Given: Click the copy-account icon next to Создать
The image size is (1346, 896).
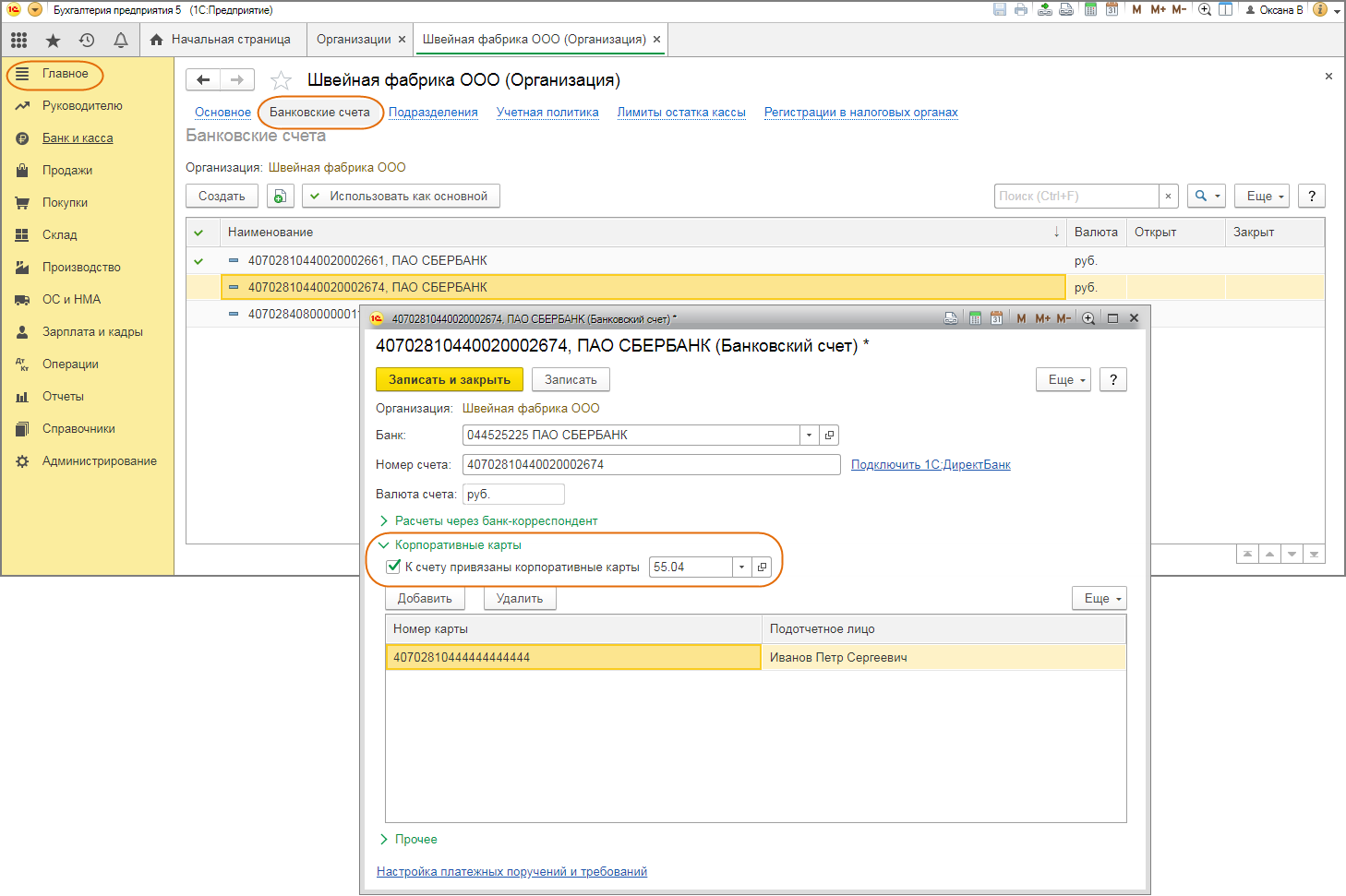Looking at the screenshot, I should [280, 197].
